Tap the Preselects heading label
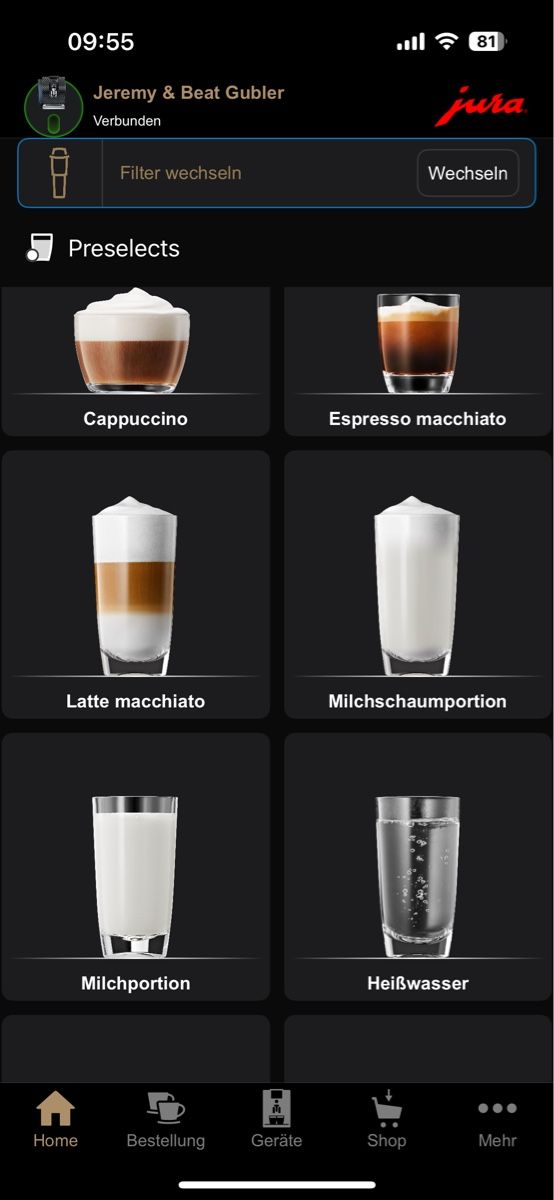Screen dimensions: 554x1200 tap(124, 249)
